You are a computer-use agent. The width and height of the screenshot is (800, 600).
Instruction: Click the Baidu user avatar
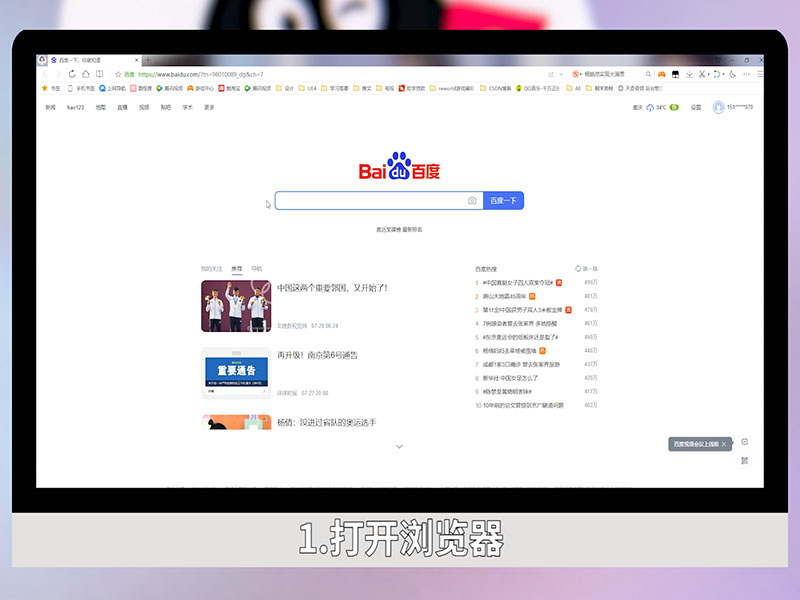(x=718, y=107)
